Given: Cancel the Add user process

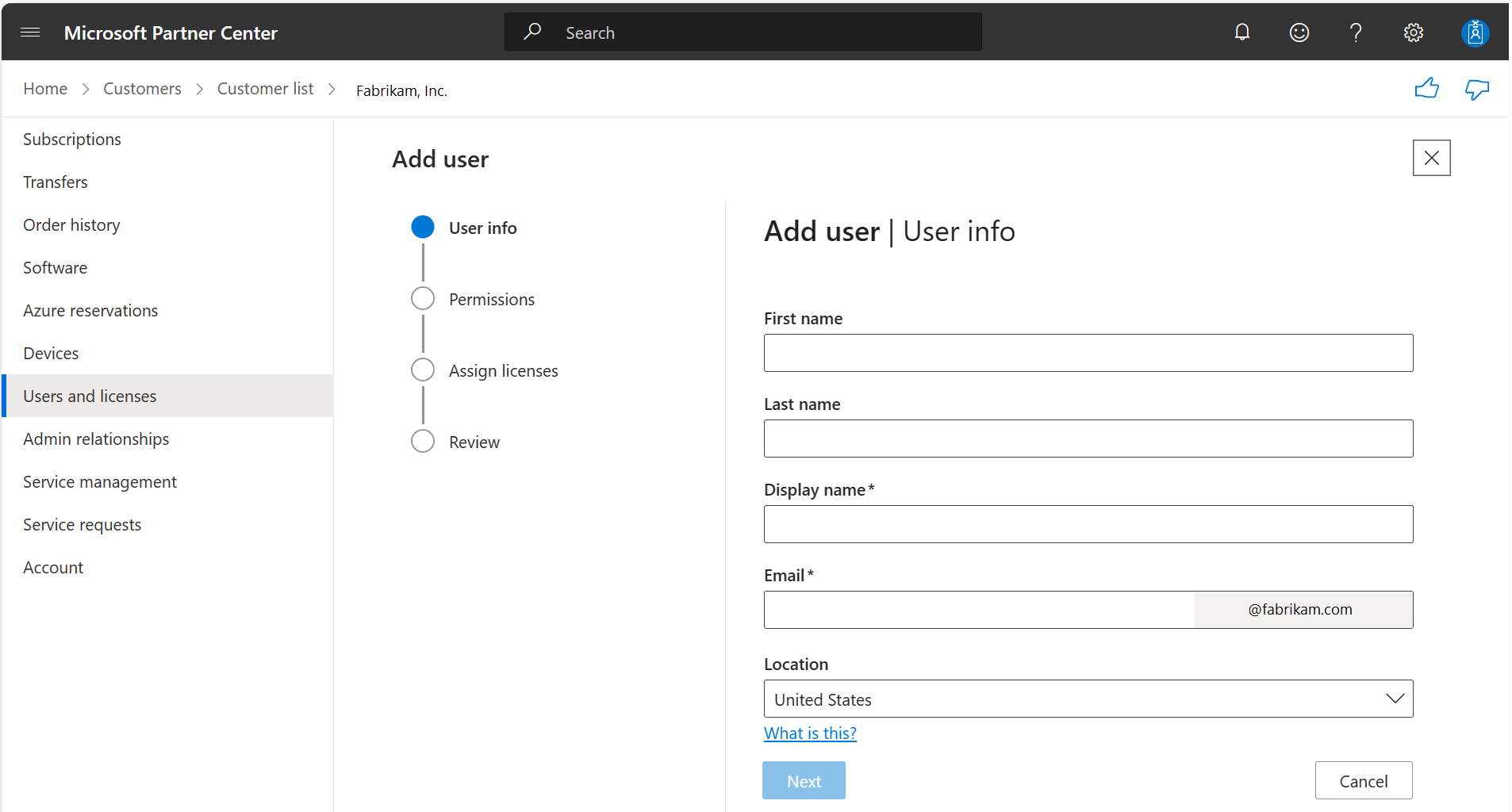Looking at the screenshot, I should (x=1363, y=780).
